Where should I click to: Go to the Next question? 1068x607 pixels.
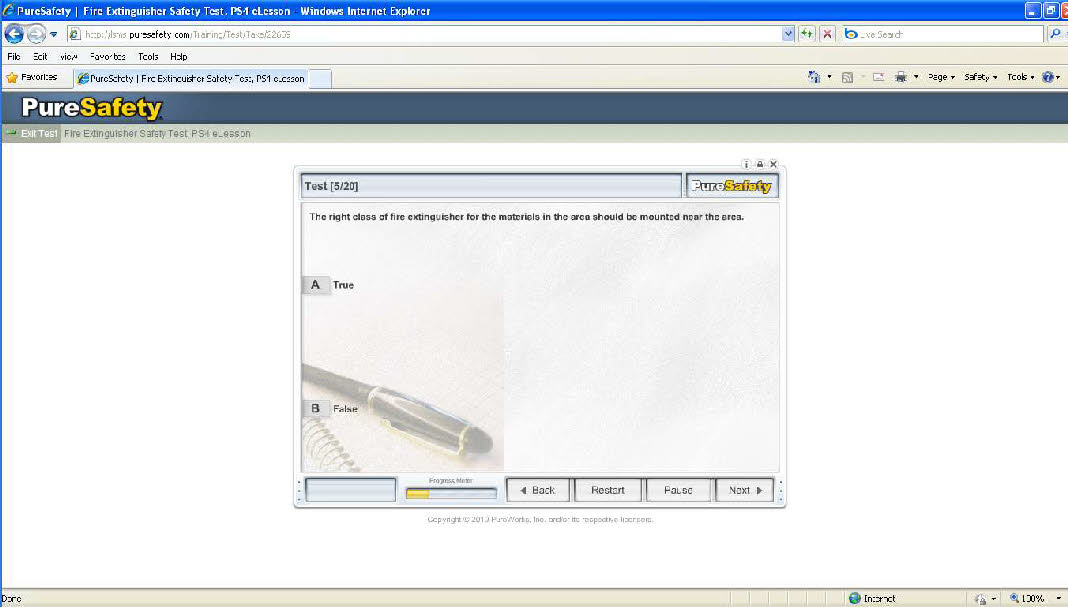point(745,490)
